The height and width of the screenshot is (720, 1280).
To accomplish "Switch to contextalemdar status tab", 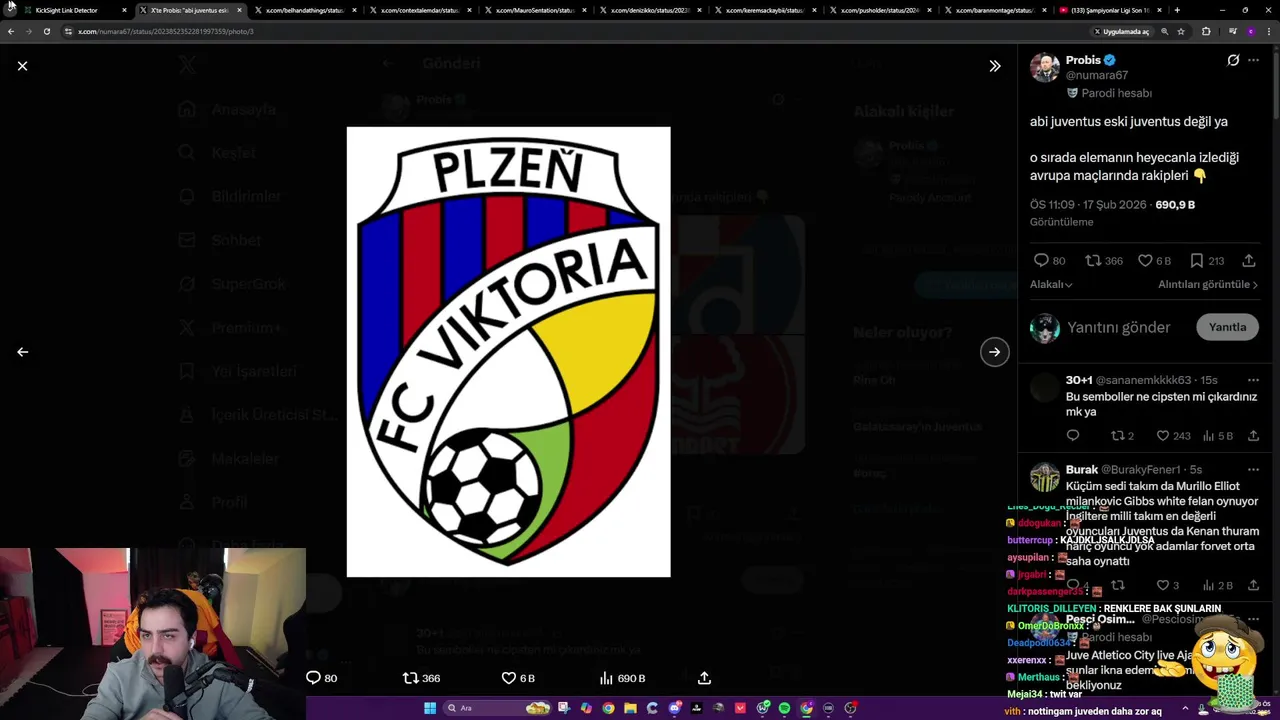I will click(419, 10).
